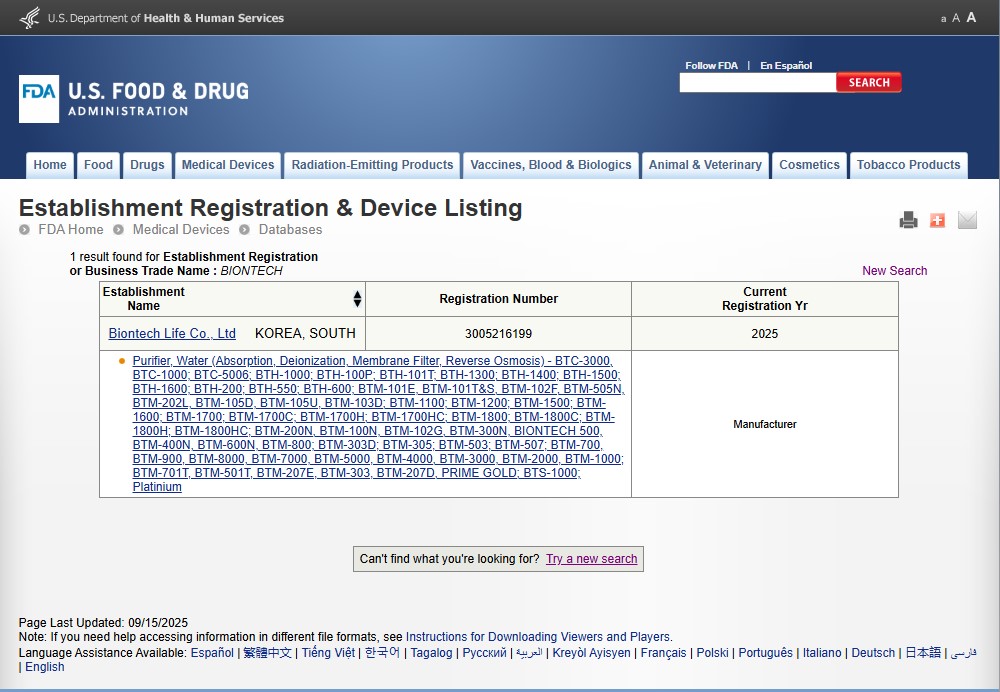Image resolution: width=1000 pixels, height=692 pixels.
Task: Click the HHS eagle logo
Action: [x=30, y=17]
